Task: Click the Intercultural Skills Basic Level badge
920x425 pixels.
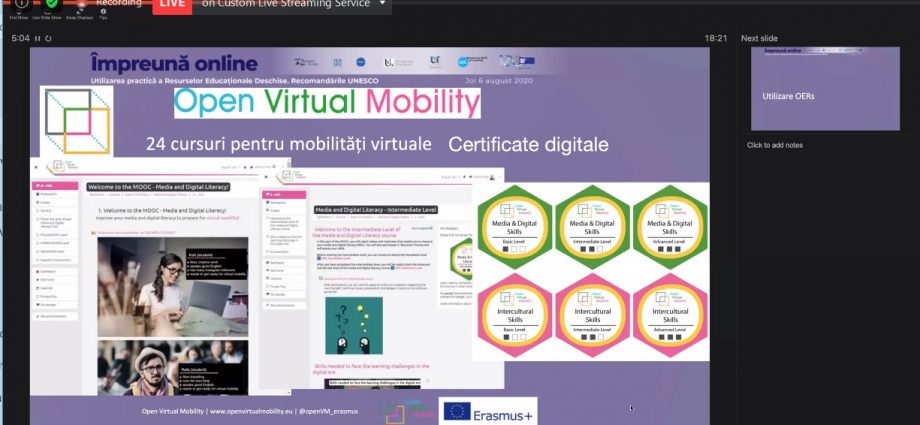Action: click(515, 315)
